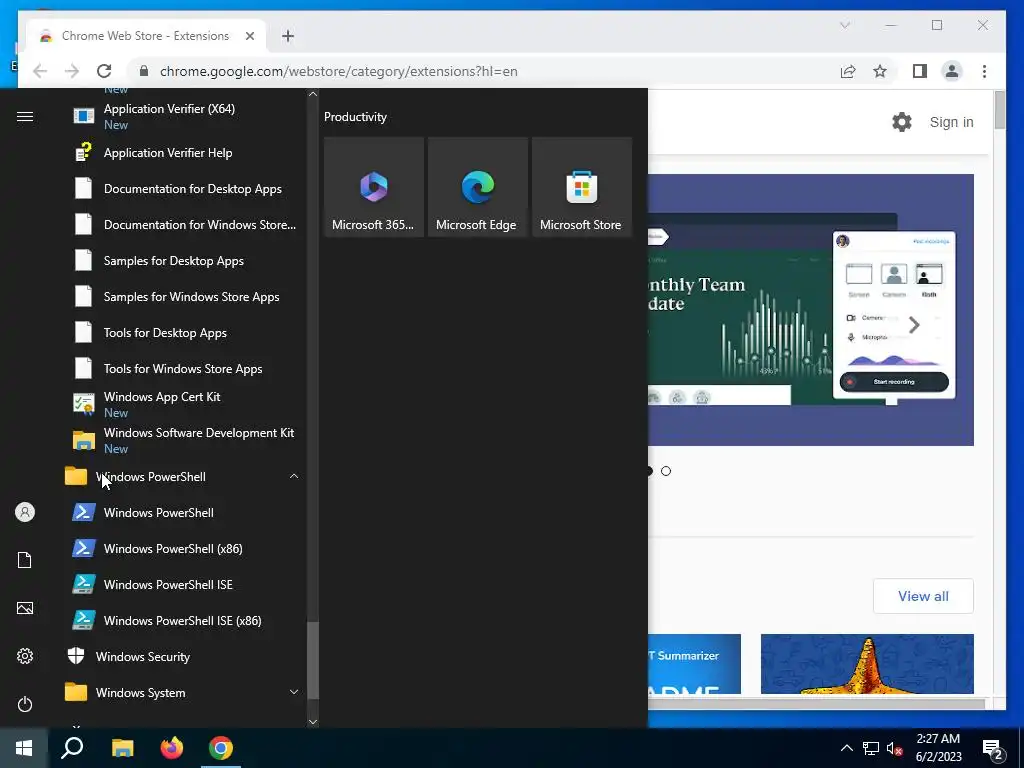Close the Chrome Web Store tab
The height and width of the screenshot is (768, 1024).
249,36
